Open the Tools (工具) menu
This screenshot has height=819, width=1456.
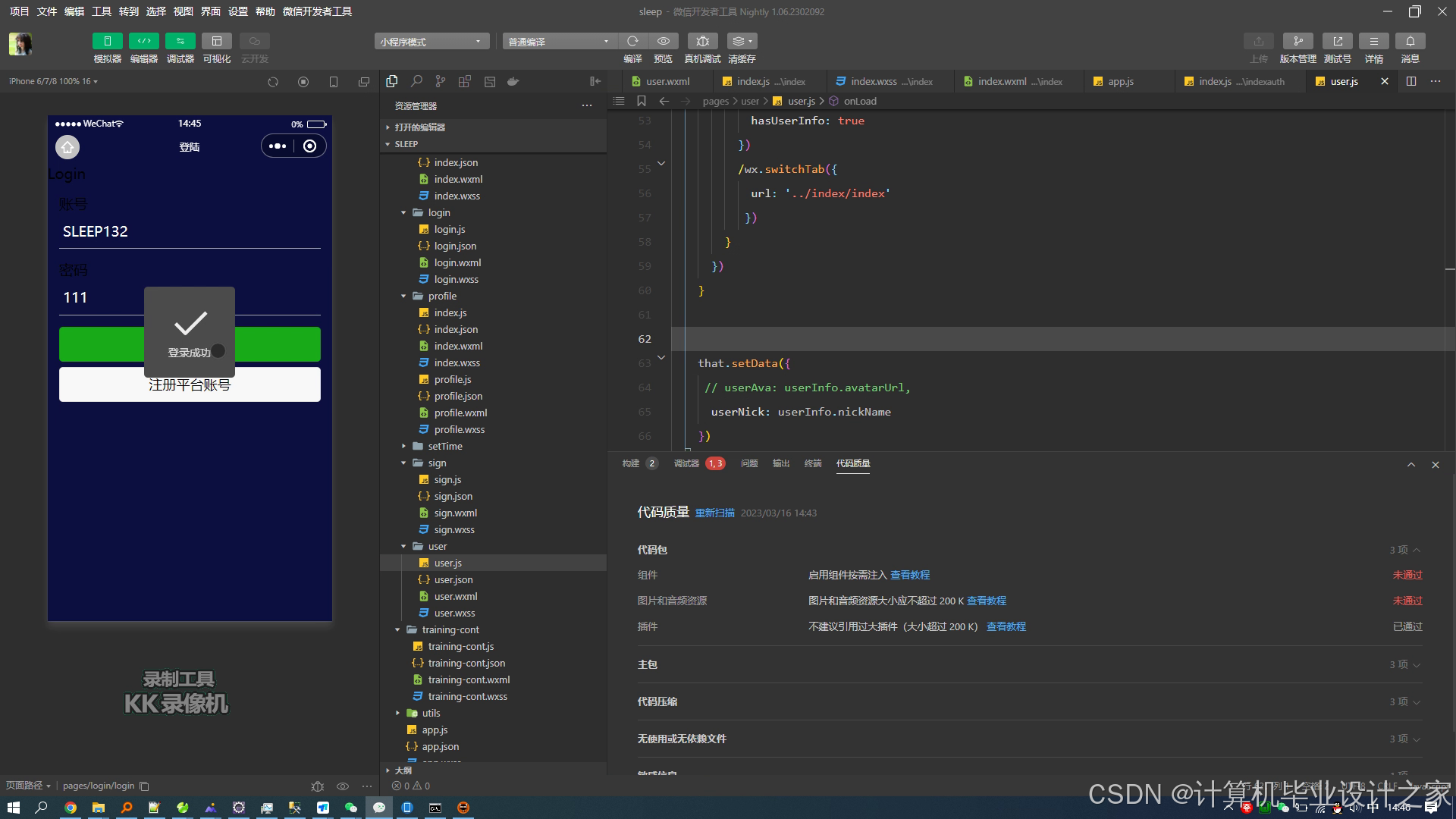pos(101,11)
